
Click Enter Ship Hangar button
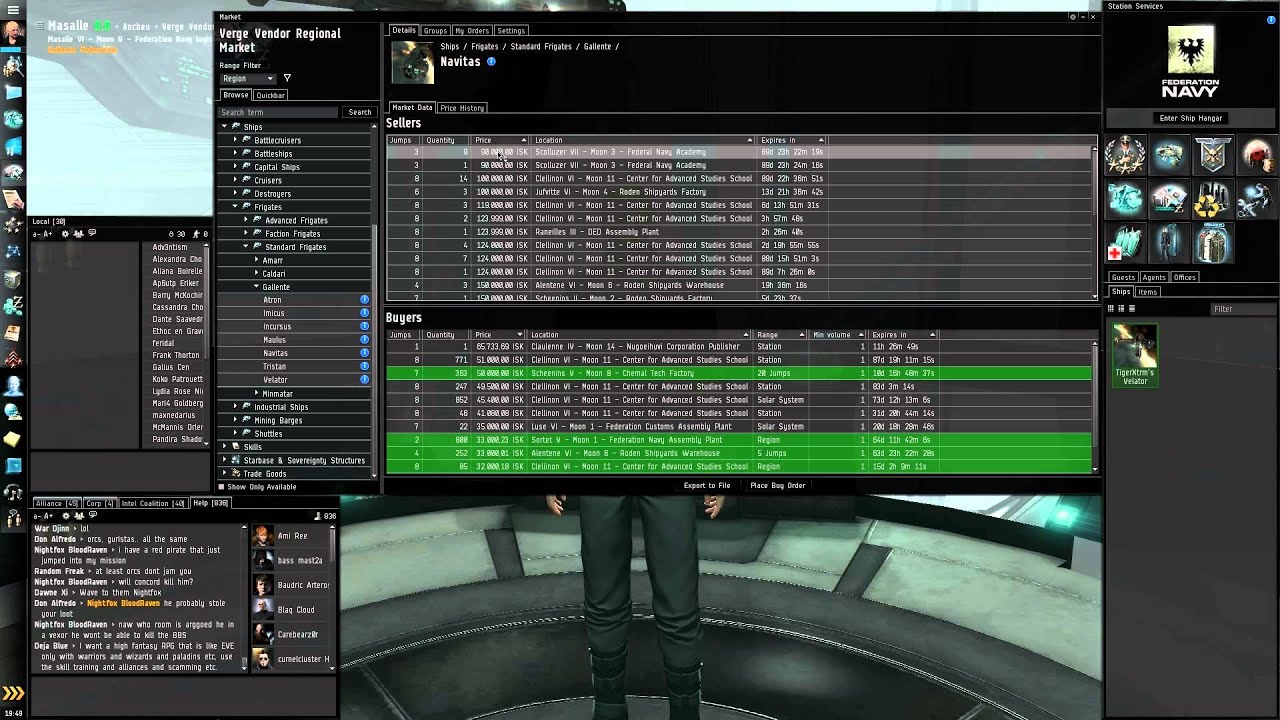pos(1190,118)
